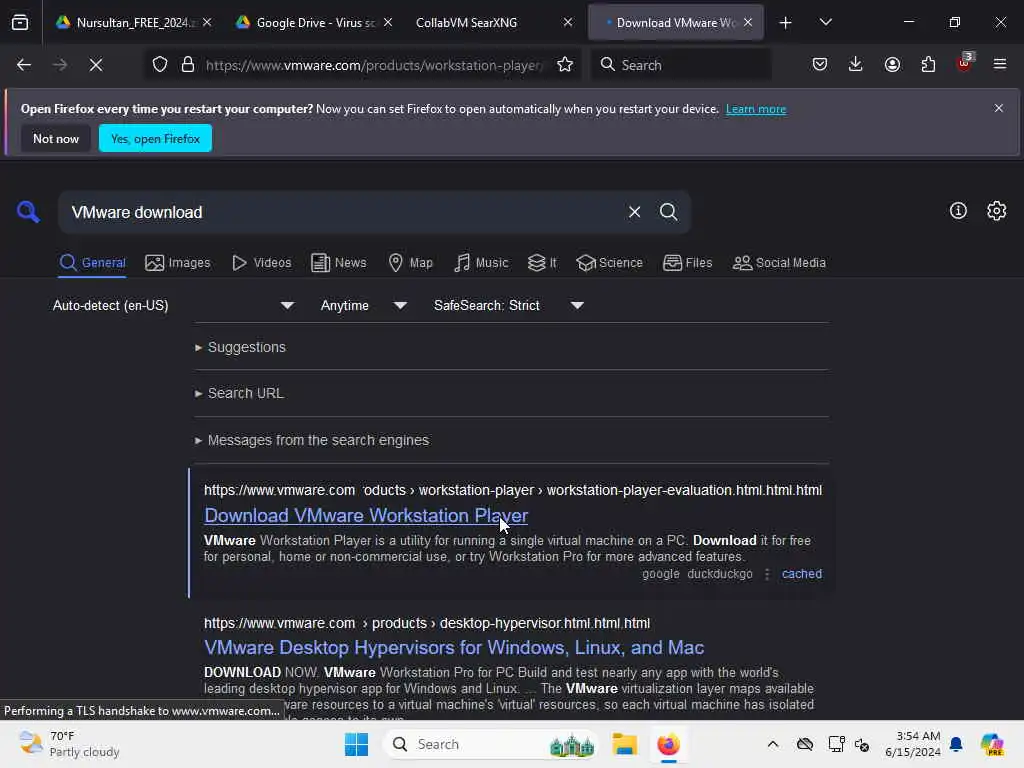
Task: Expand the Suggestions section
Action: coord(240,347)
